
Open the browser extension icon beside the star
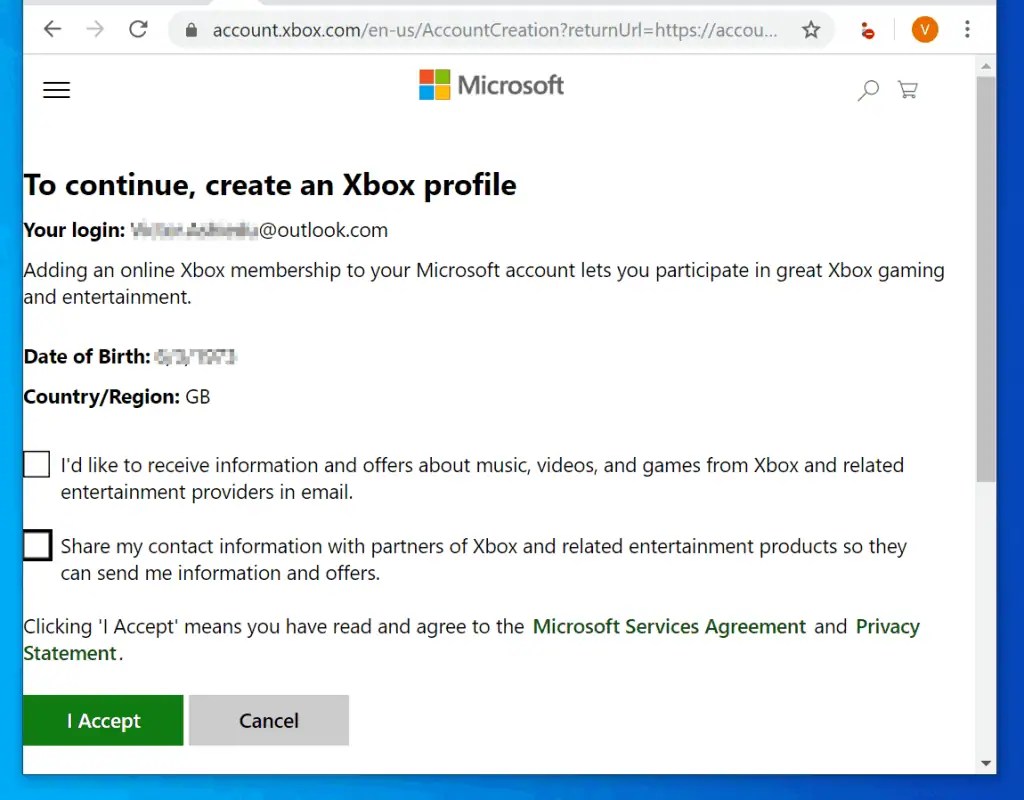click(866, 29)
